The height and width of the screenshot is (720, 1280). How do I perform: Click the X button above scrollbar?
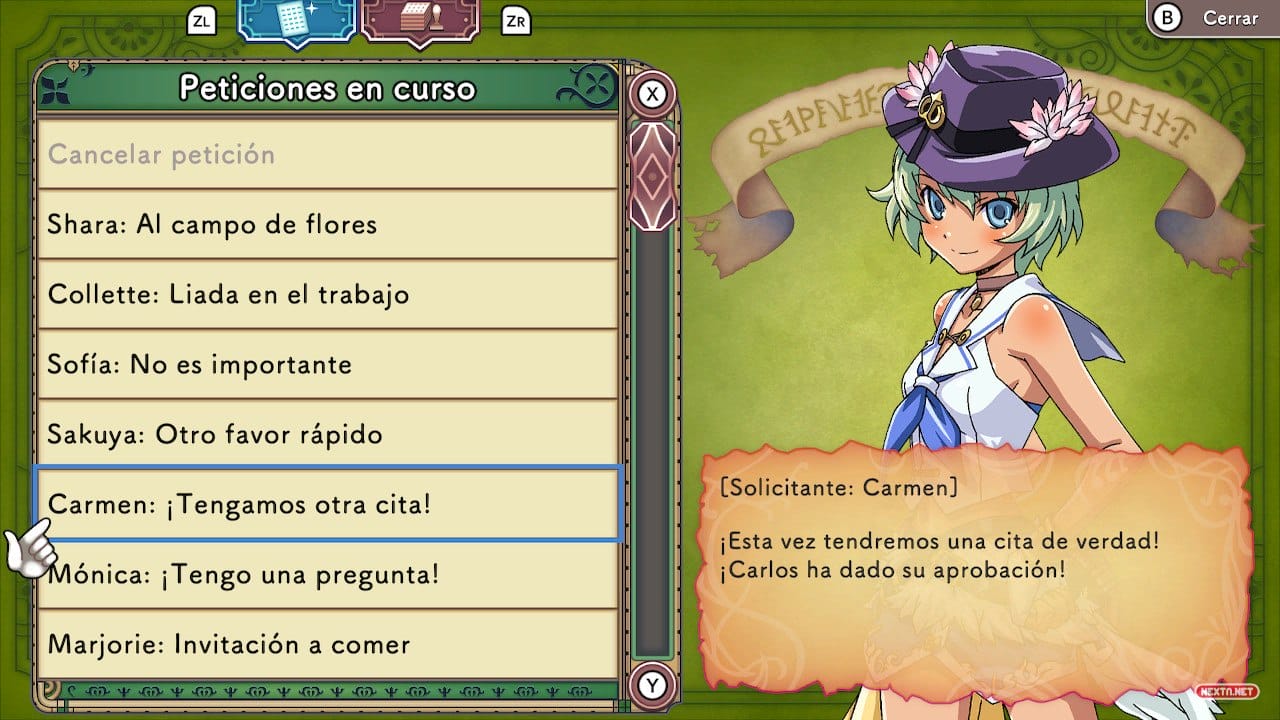[653, 94]
